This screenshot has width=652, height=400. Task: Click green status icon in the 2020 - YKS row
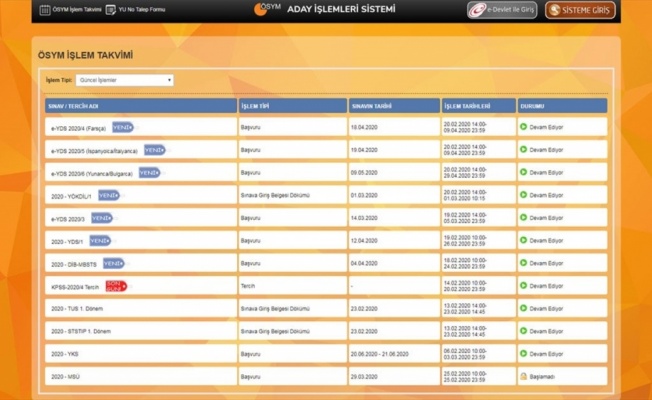click(523, 354)
